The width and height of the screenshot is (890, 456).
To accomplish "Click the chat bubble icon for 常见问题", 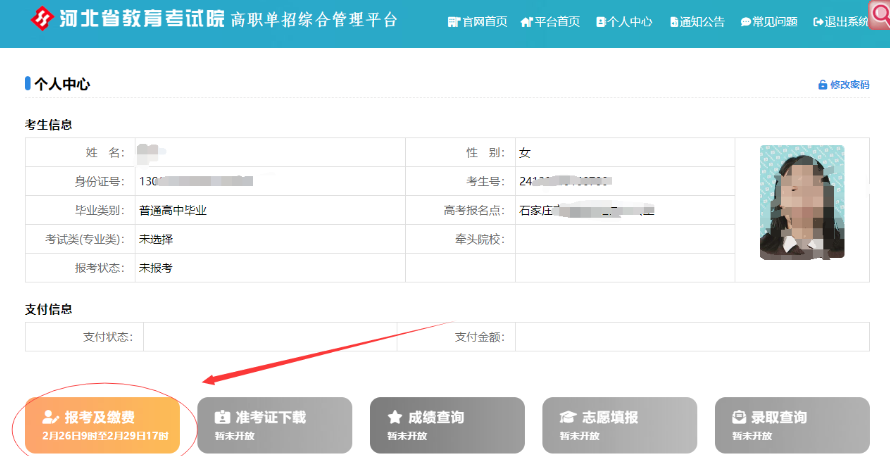I will 746,22.
